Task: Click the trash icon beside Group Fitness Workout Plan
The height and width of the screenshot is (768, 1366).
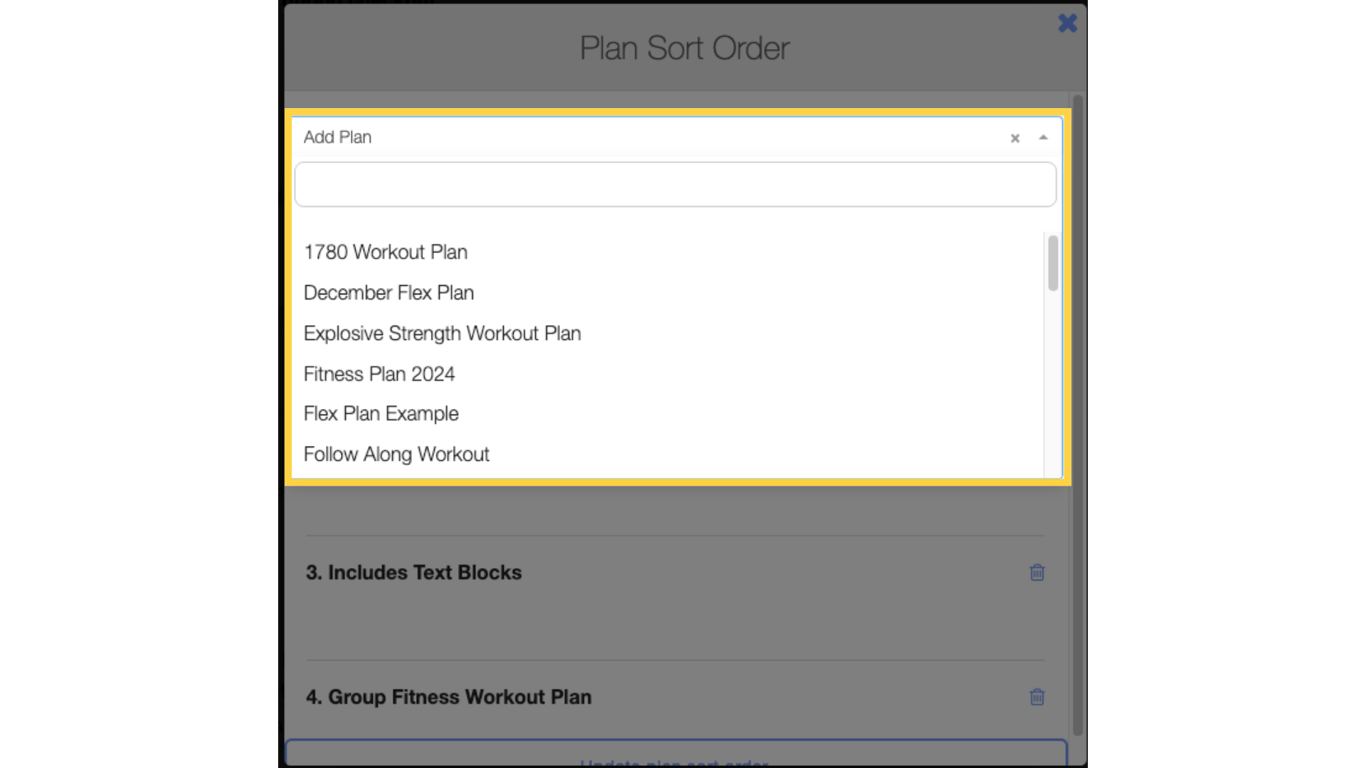Action: click(1036, 697)
